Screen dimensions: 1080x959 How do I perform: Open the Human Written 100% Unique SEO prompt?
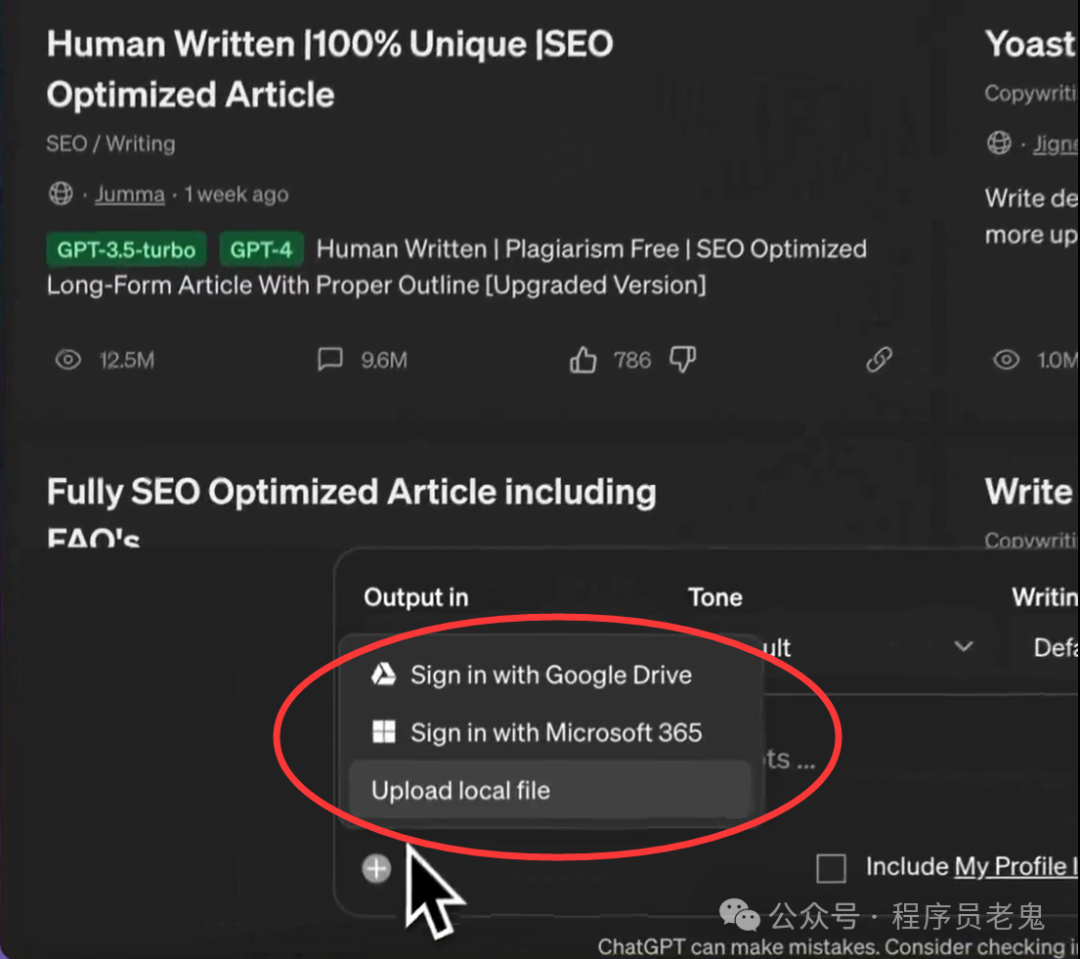tap(330, 69)
